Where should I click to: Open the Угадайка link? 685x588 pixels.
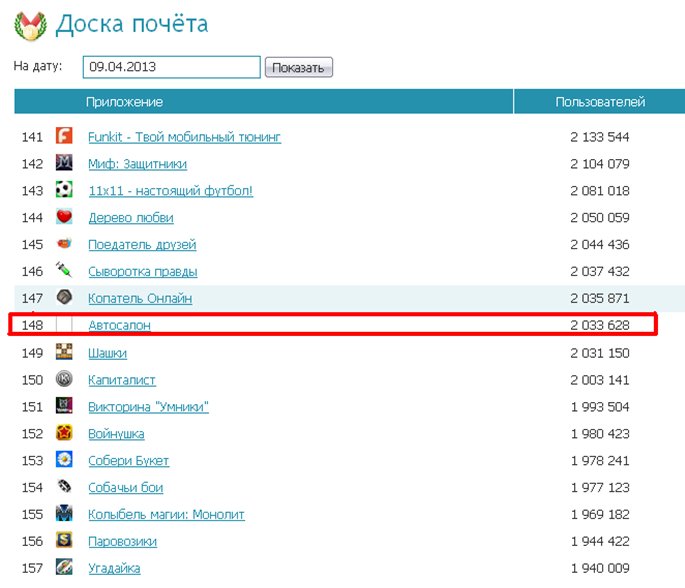click(114, 568)
